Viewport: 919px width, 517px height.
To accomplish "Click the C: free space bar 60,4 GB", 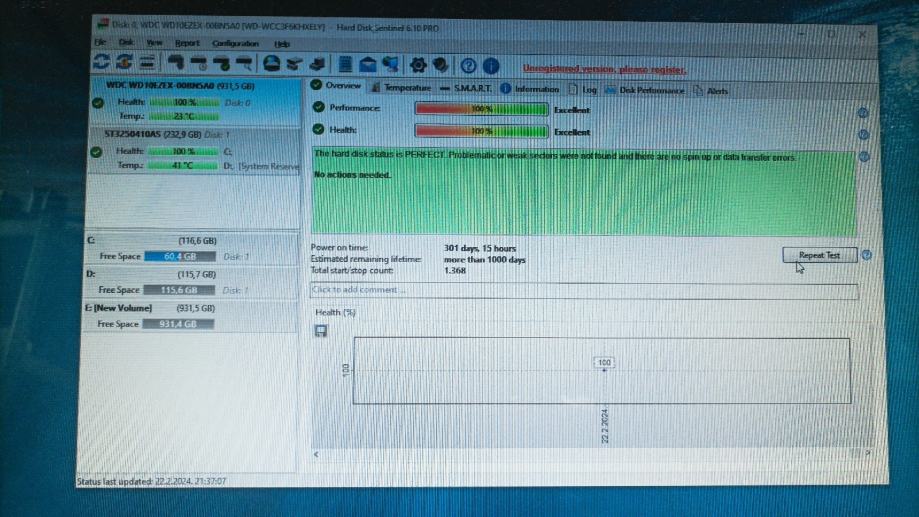I will tap(180, 256).
